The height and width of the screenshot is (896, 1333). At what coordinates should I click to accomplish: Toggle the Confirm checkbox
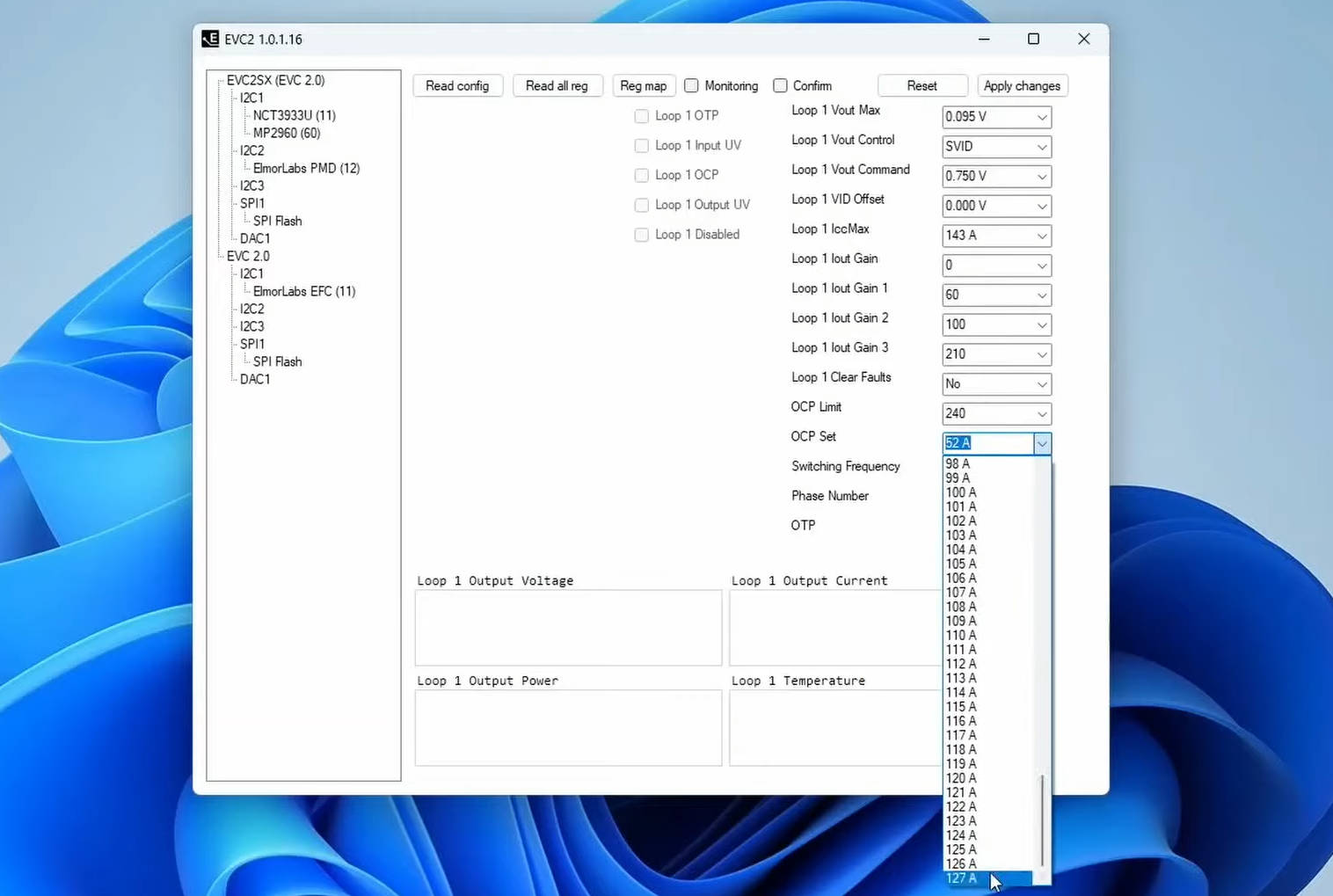(x=780, y=85)
